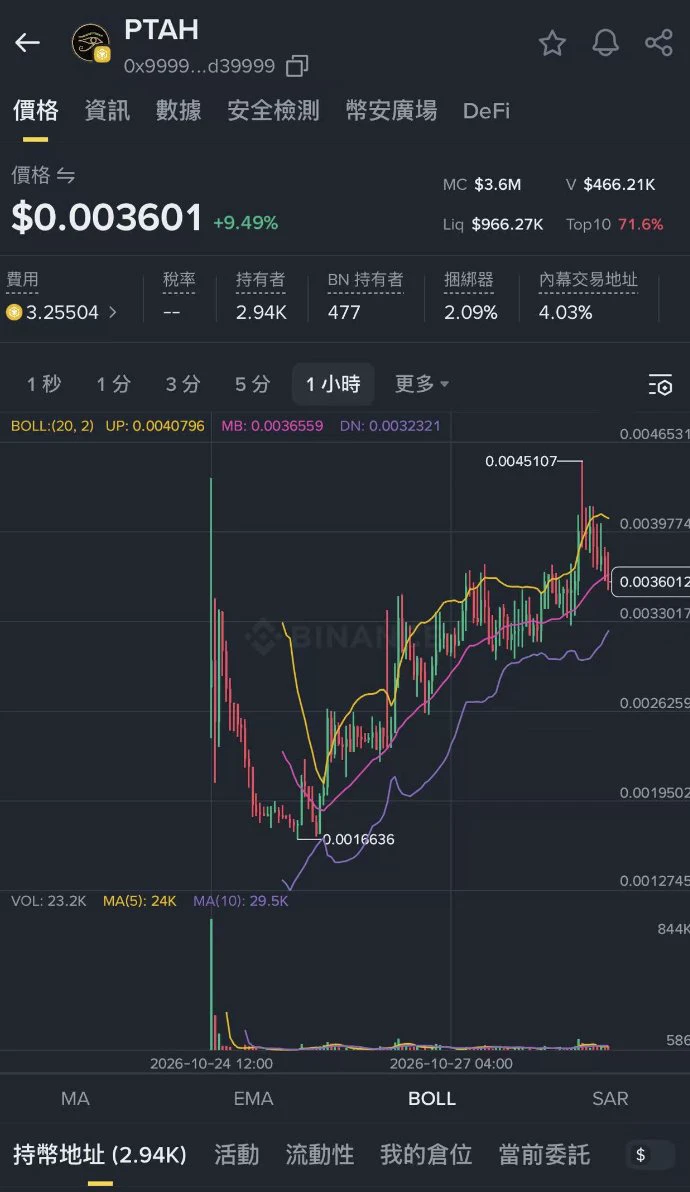Switch to the 資訊 tab

(107, 111)
